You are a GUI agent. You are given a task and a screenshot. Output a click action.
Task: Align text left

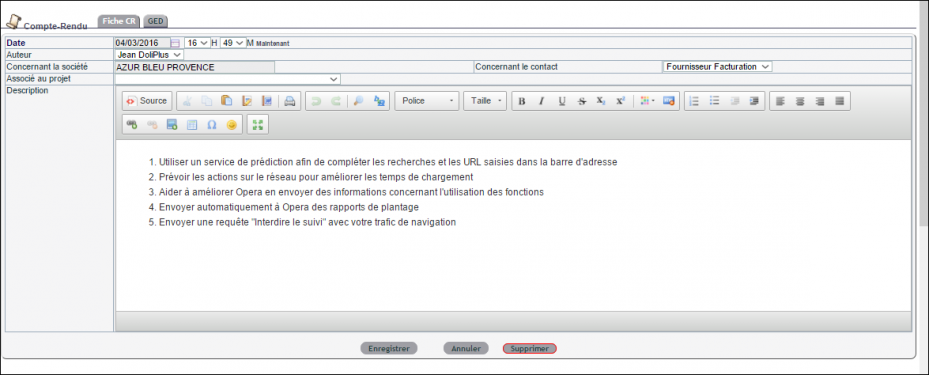point(780,101)
